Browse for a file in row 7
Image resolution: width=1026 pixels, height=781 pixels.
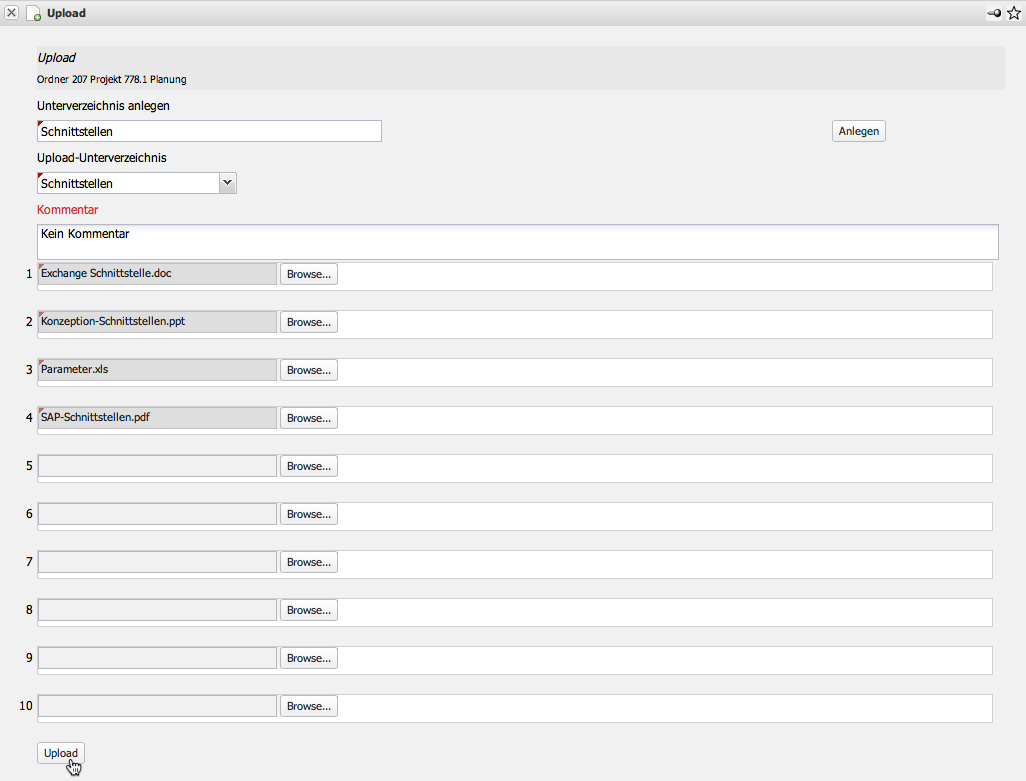coord(308,562)
